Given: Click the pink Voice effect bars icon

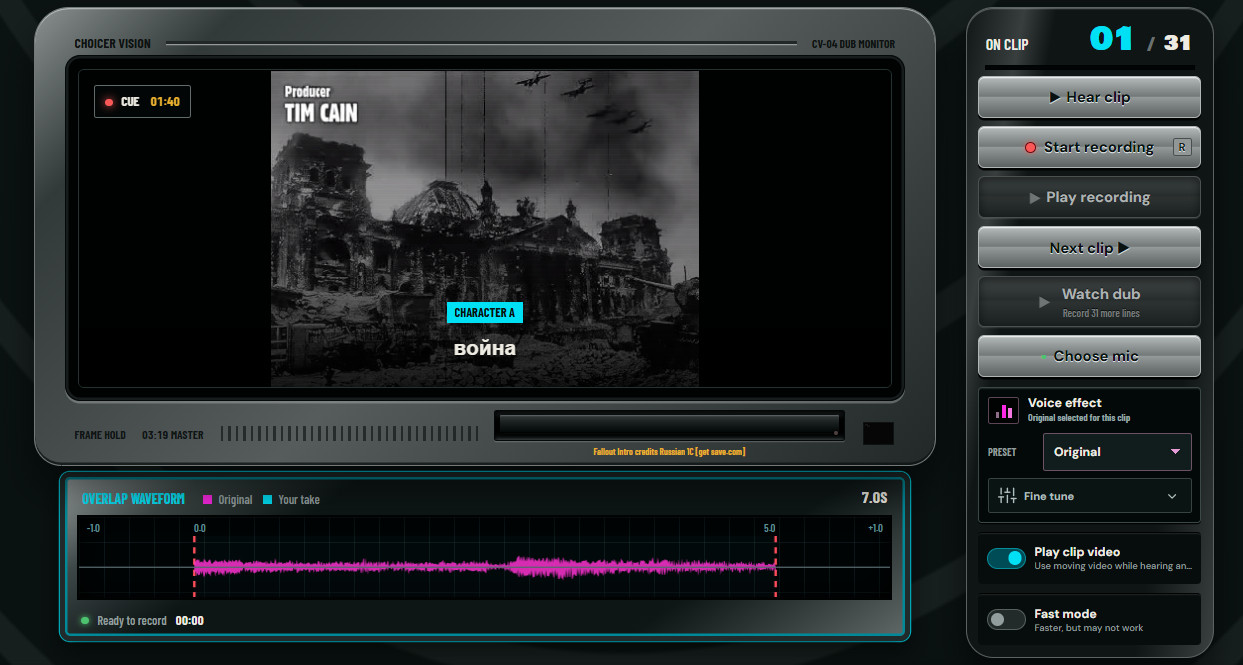Looking at the screenshot, I should pos(1003,411).
